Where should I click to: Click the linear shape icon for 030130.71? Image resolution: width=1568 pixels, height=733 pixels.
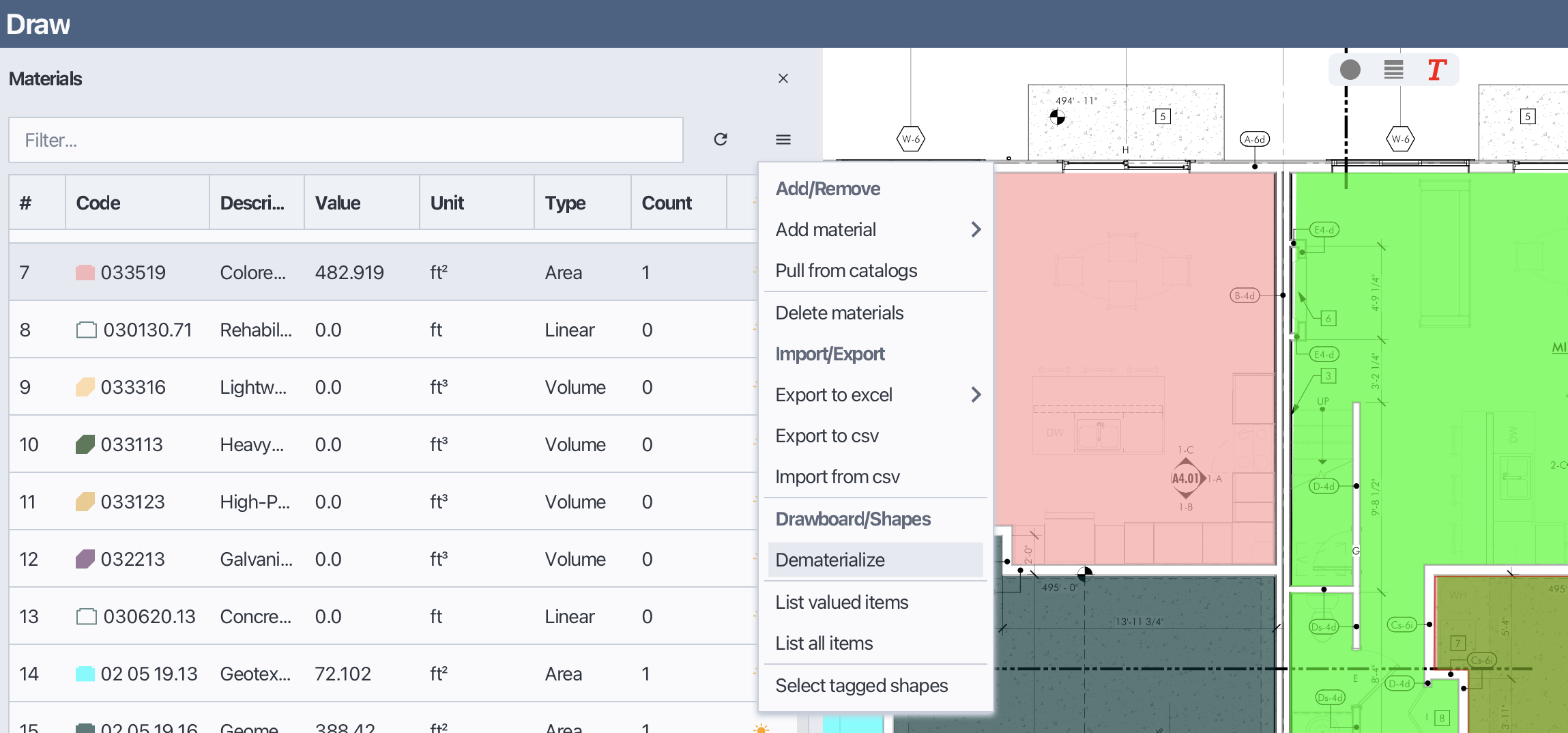(86, 330)
